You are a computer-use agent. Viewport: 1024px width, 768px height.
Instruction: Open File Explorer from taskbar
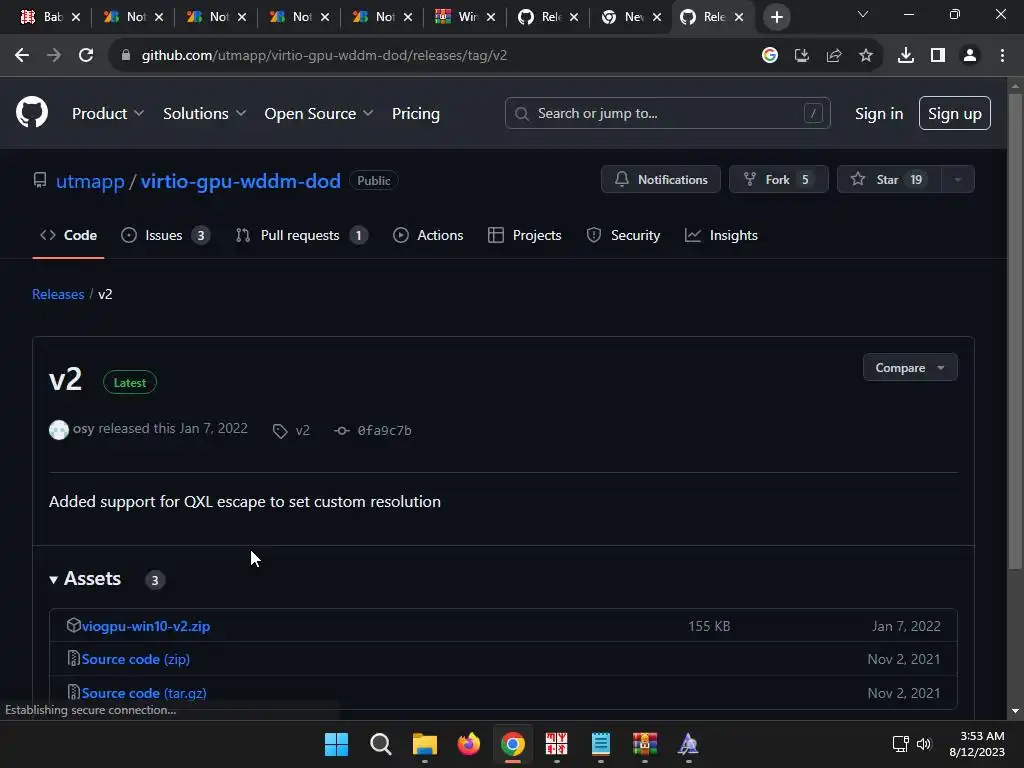coord(424,744)
